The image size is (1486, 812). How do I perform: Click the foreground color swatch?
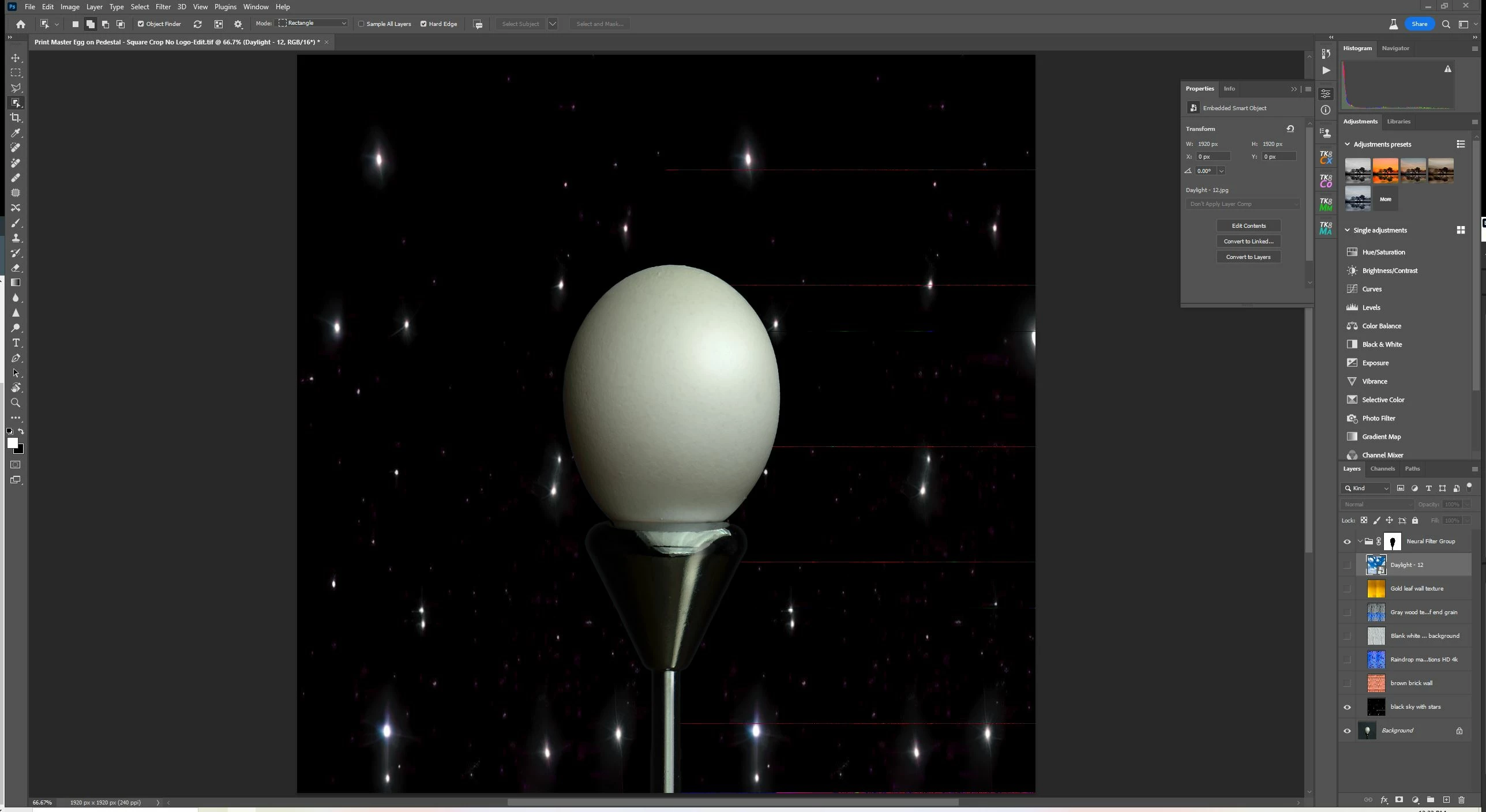12,443
